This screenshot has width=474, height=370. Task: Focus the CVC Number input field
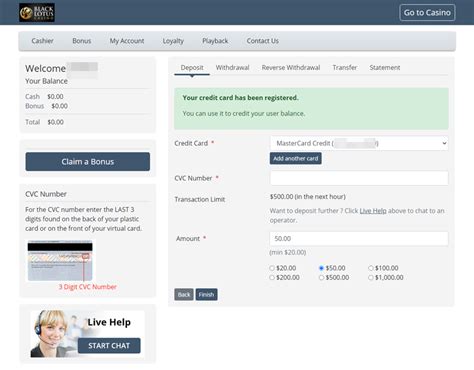pos(359,178)
